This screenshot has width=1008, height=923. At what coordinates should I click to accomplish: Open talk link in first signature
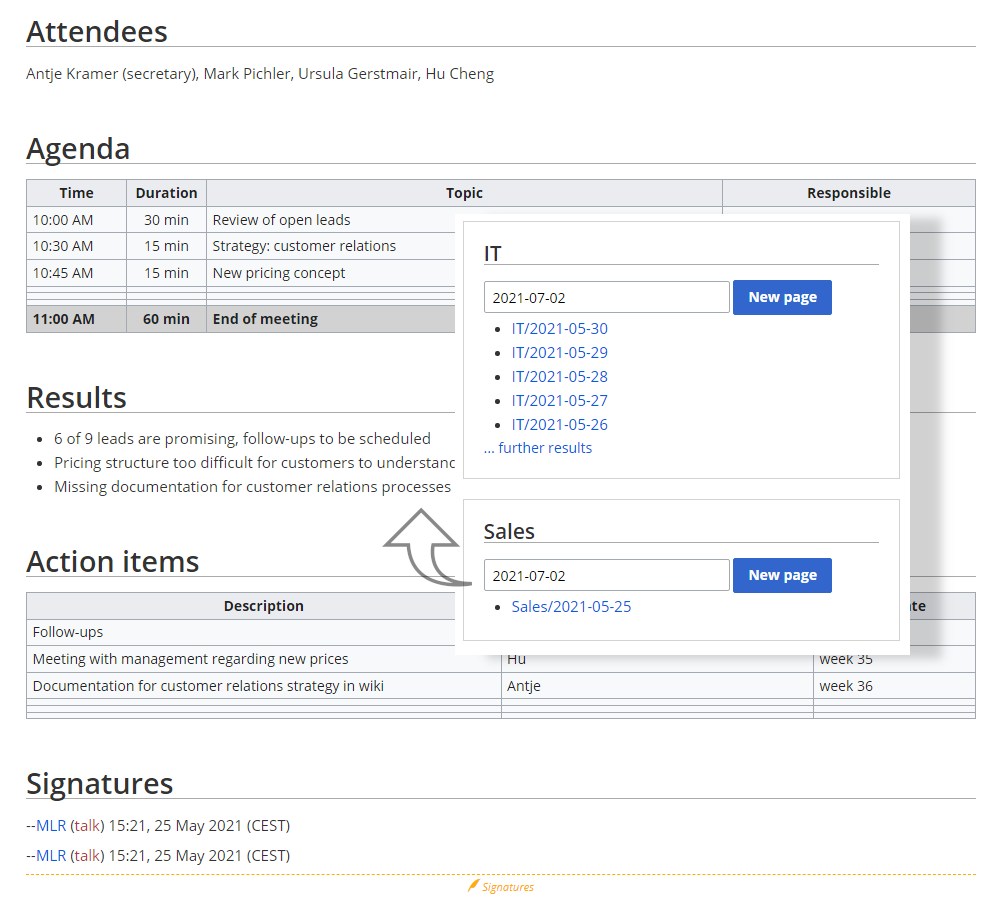(87, 825)
